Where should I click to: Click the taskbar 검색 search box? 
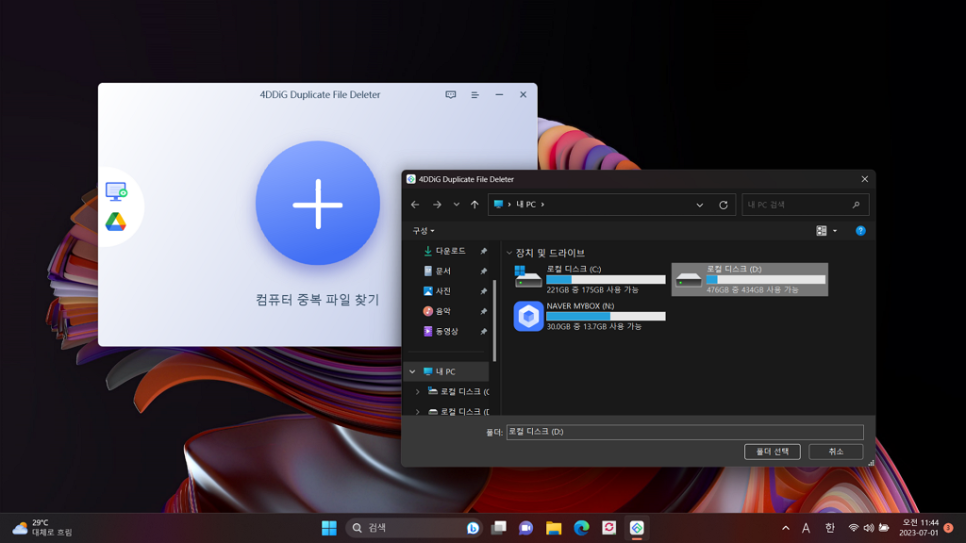pyautogui.click(x=414, y=528)
